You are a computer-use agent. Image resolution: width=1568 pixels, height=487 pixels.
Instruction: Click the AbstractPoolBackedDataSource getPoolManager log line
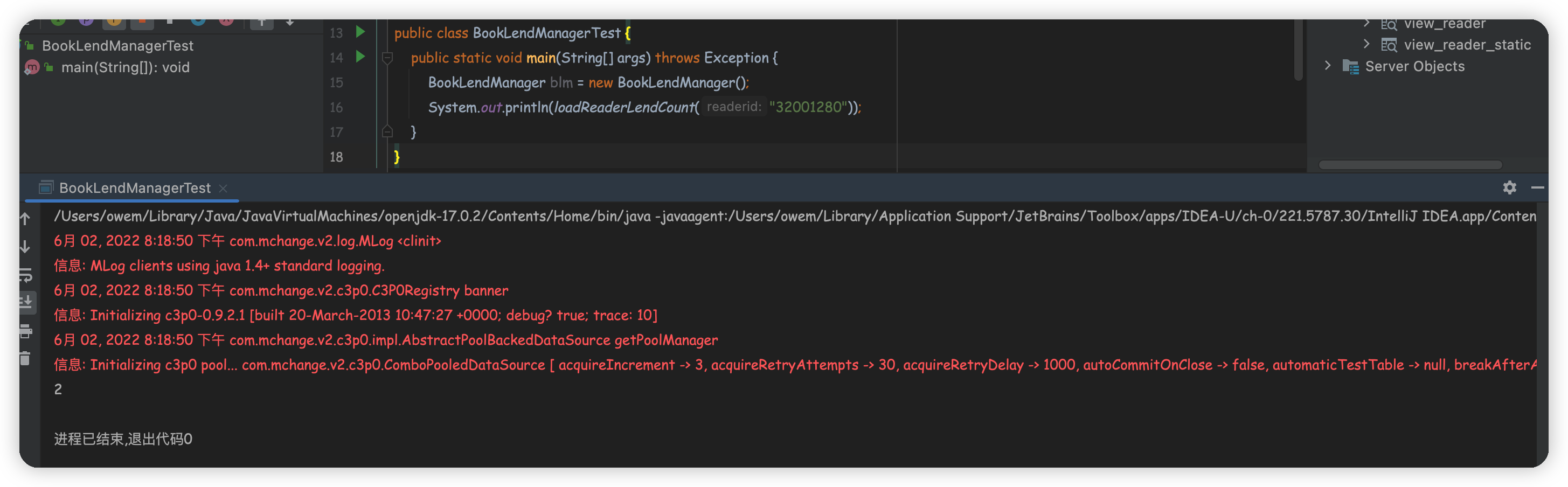click(x=386, y=340)
